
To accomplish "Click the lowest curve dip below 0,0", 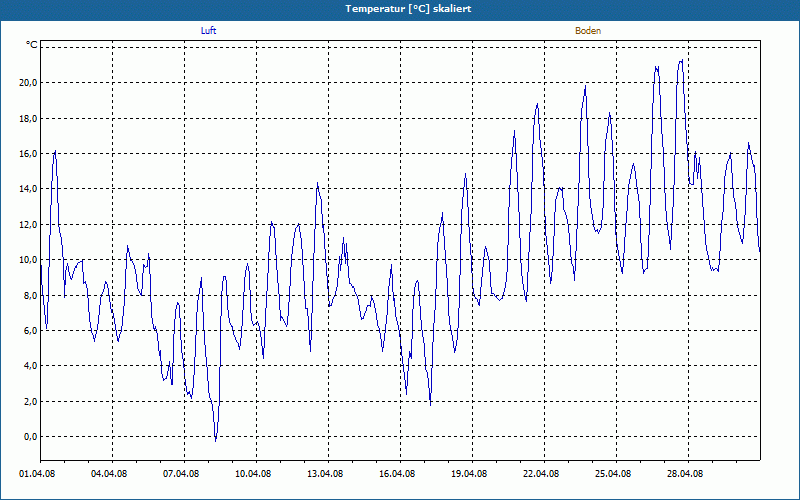I will pyautogui.click(x=215, y=439).
